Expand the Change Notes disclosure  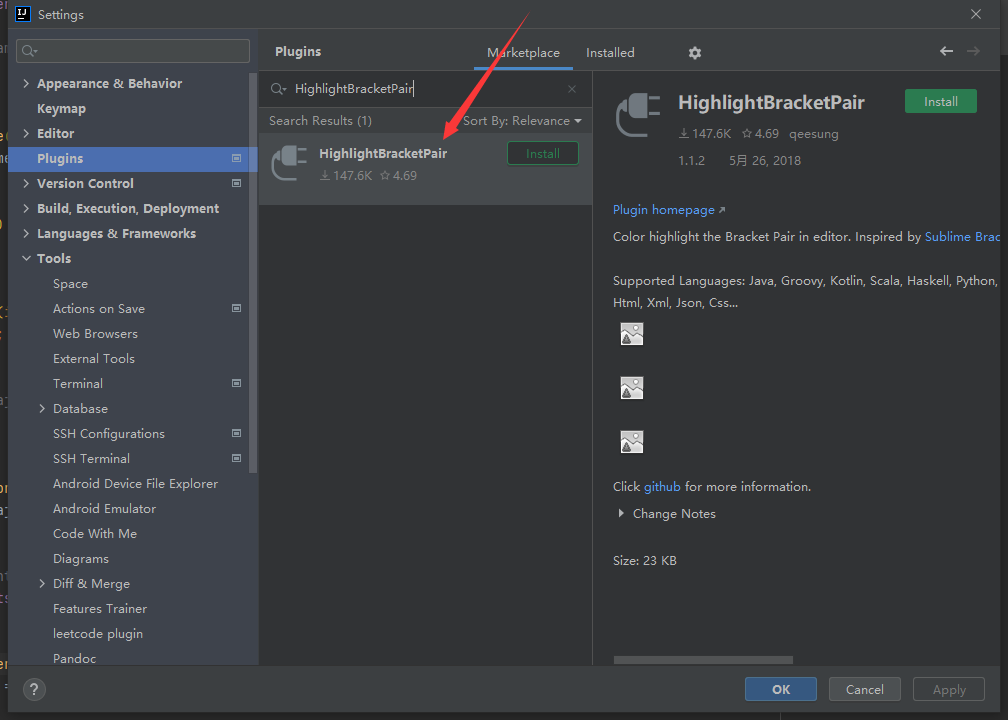(x=621, y=514)
